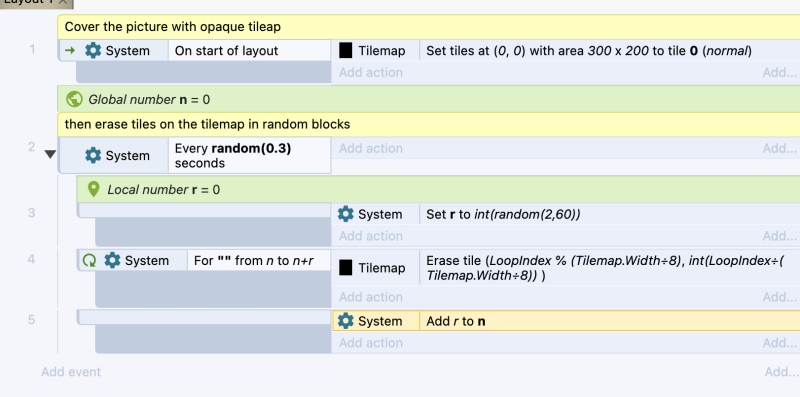This screenshot has height=397, width=800.
Task: Select the Every random(0.3) seconds condition
Action: pyautogui.click(x=249, y=156)
